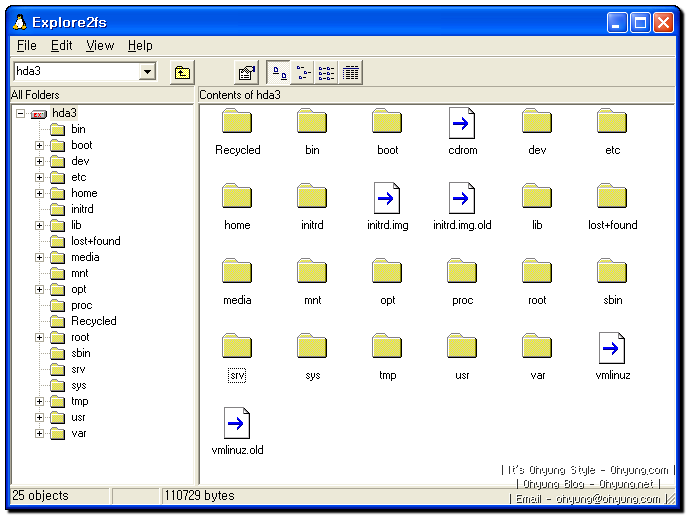
Task: Select the root folder icon in contents
Action: point(537,271)
